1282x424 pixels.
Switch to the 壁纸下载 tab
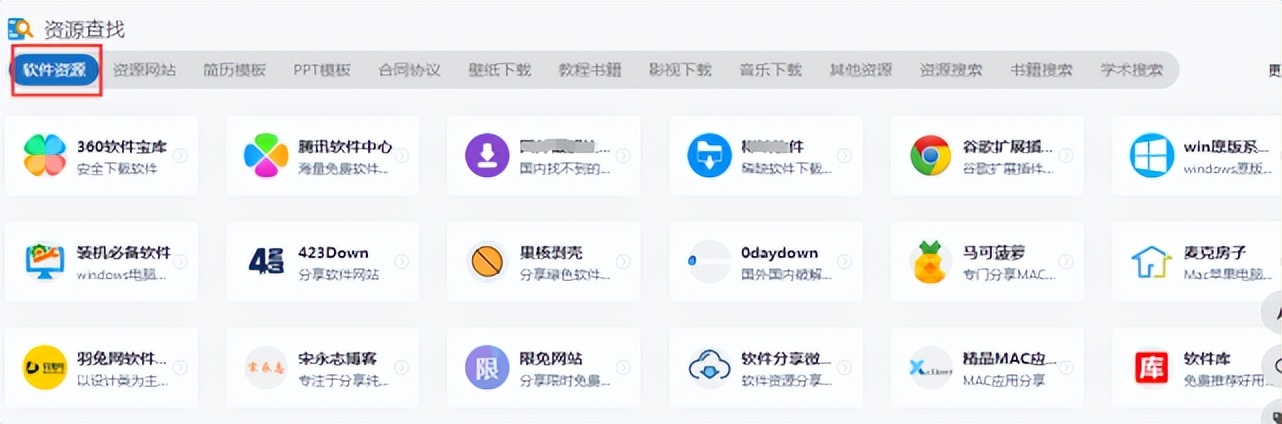coord(500,70)
